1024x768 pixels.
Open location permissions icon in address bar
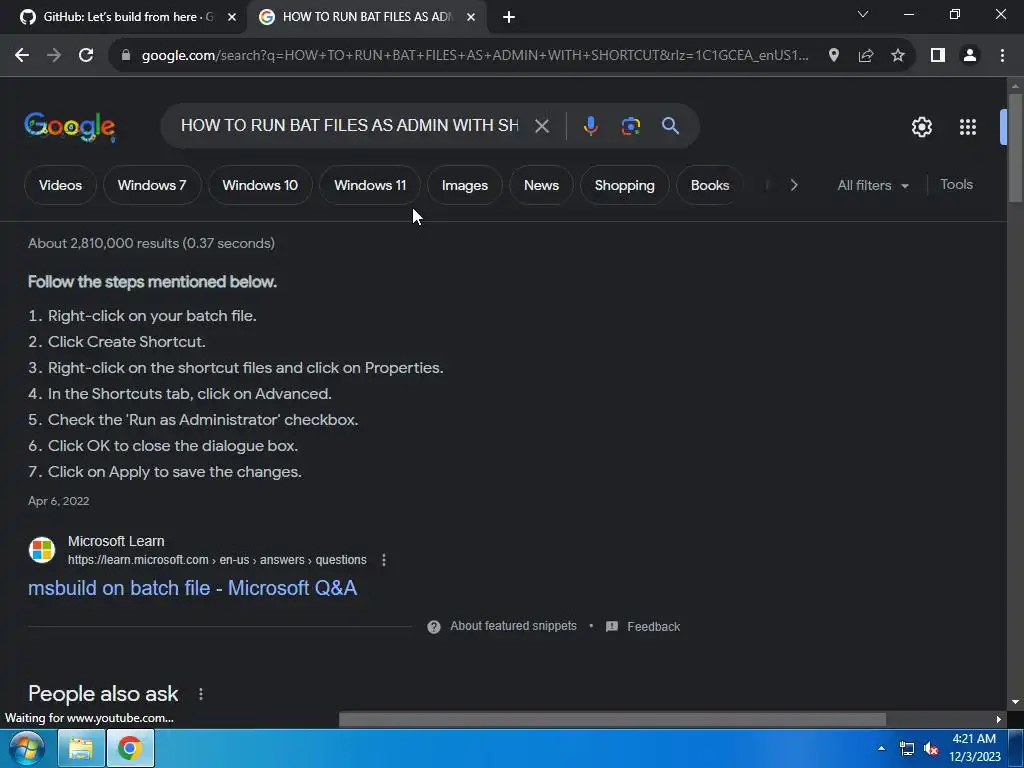tap(833, 56)
